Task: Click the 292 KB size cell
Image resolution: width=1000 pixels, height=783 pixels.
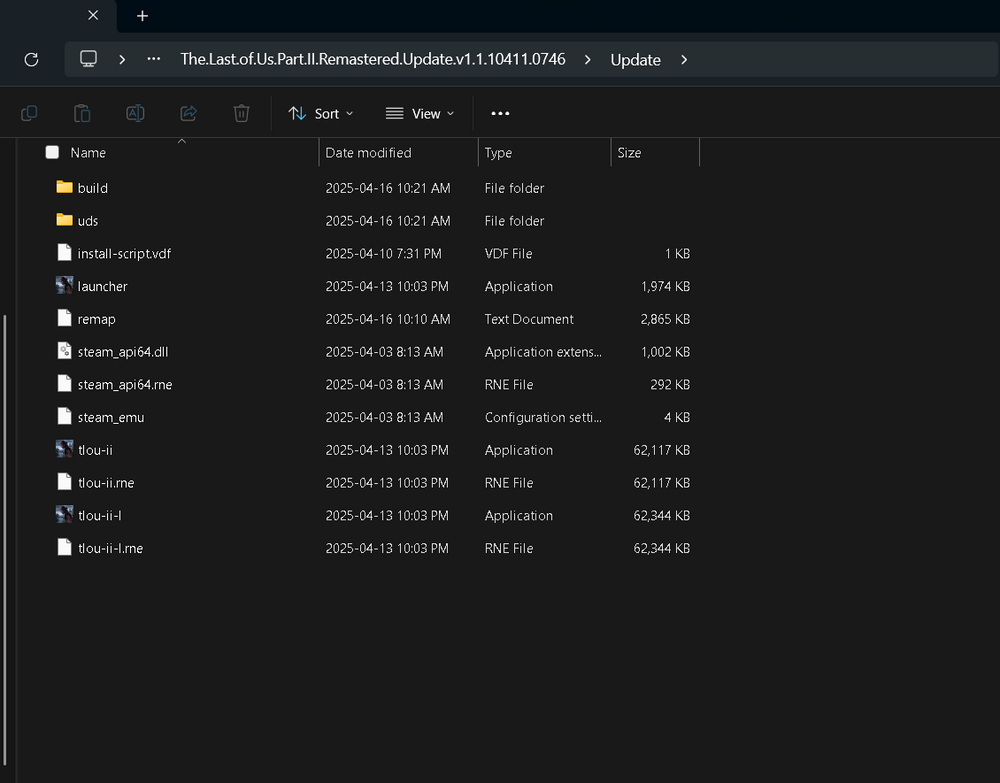Action: pyautogui.click(x=670, y=384)
